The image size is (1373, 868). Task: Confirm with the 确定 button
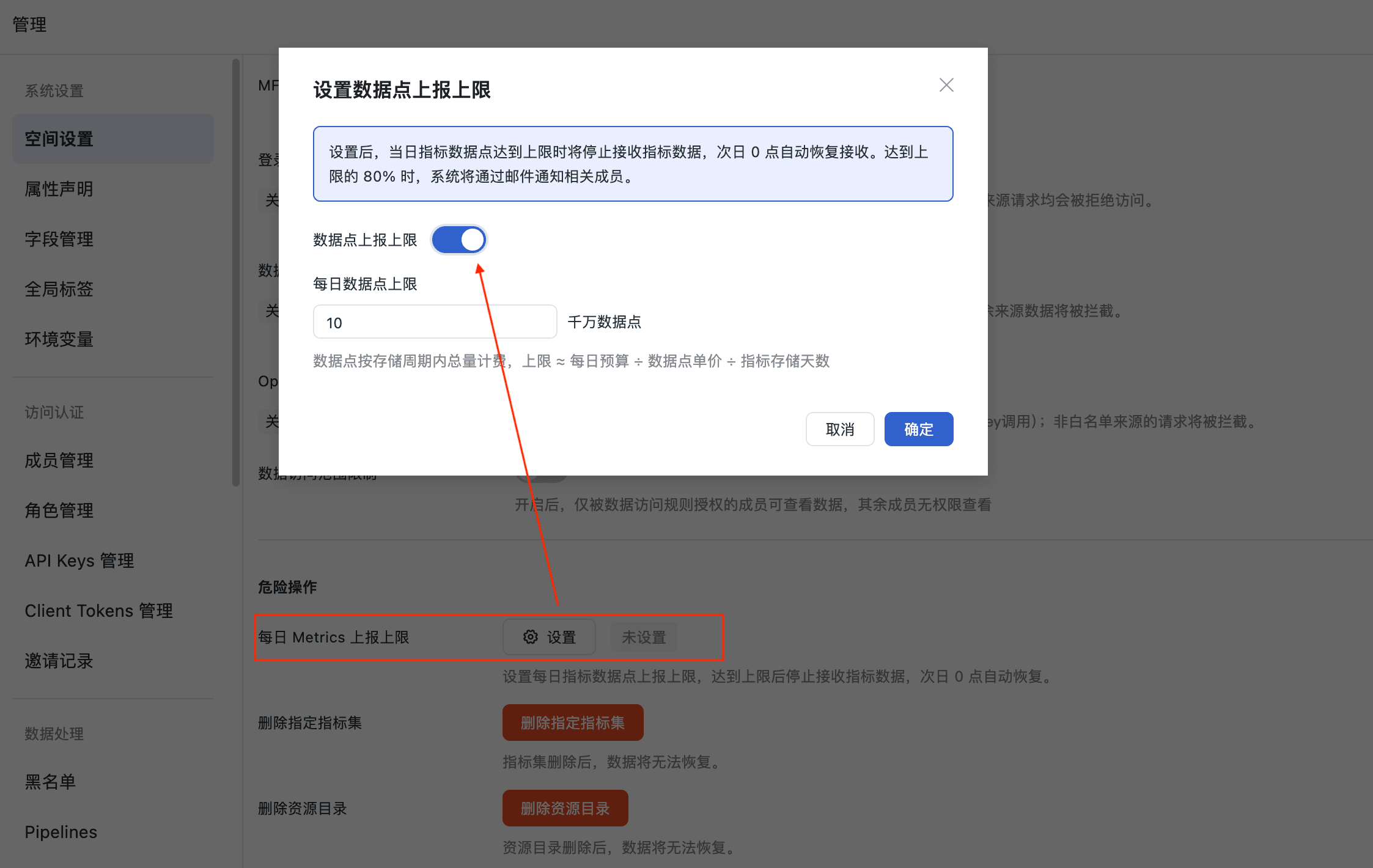coord(918,429)
